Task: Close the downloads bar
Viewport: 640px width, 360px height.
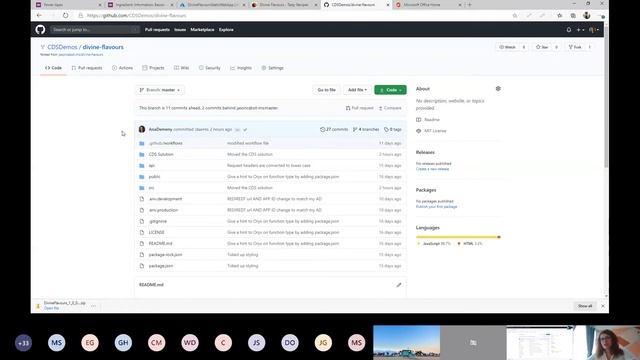Action: (x=602, y=306)
